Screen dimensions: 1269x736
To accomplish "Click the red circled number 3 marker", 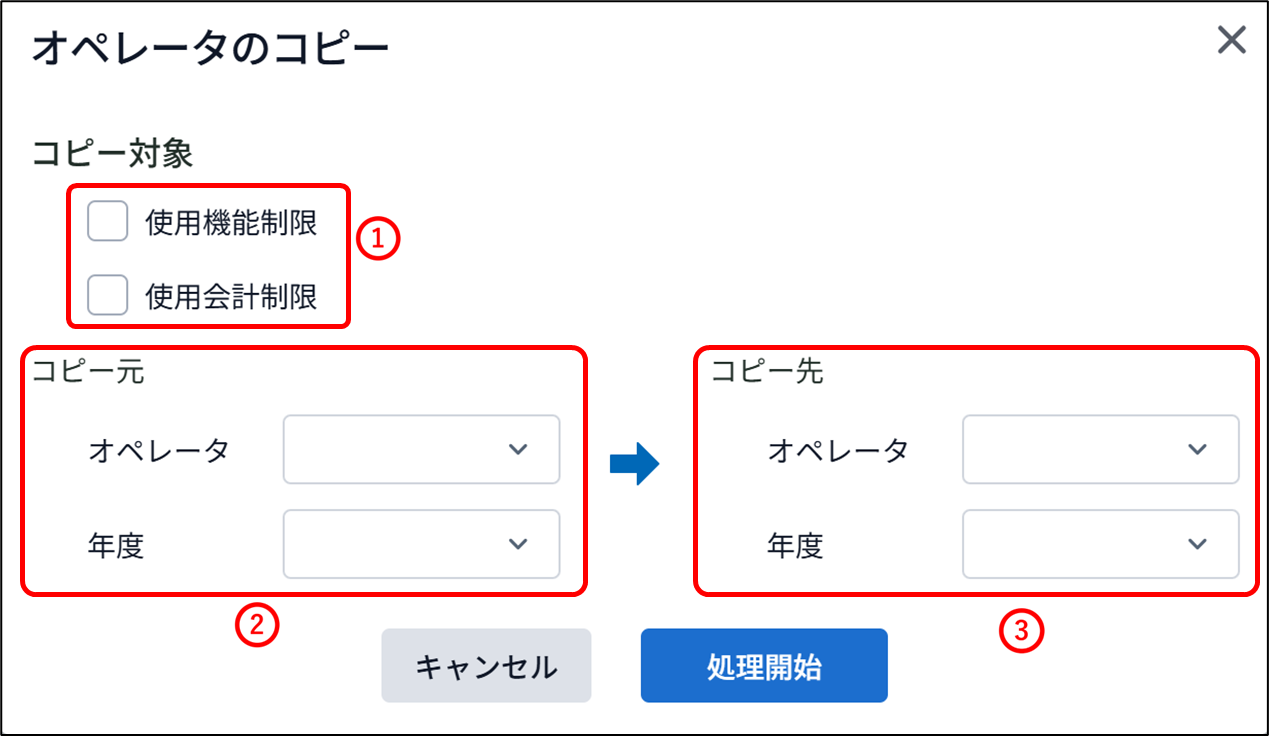I will tap(1022, 630).
